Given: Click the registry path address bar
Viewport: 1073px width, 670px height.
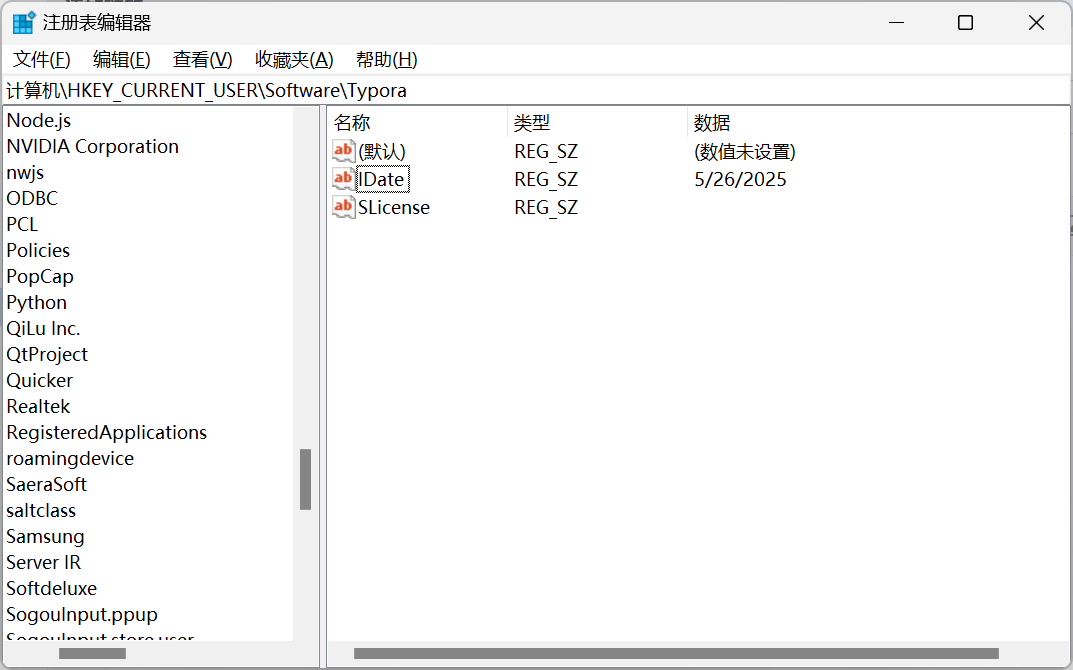Looking at the screenshot, I should click(x=536, y=90).
